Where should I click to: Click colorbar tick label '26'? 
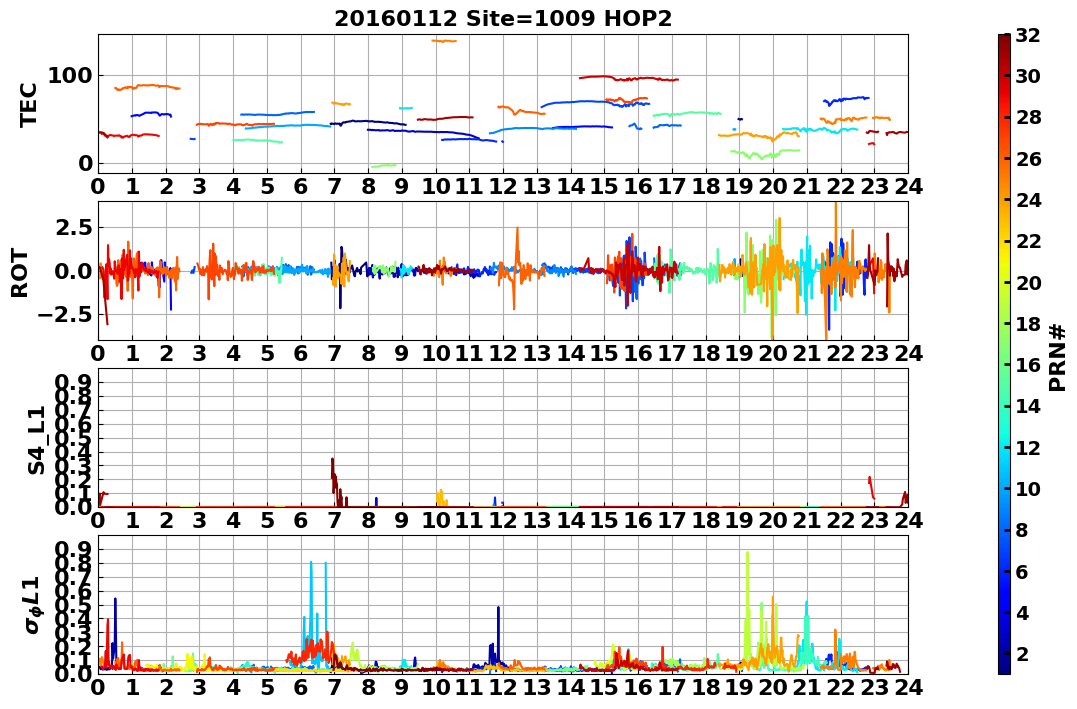(1028, 159)
